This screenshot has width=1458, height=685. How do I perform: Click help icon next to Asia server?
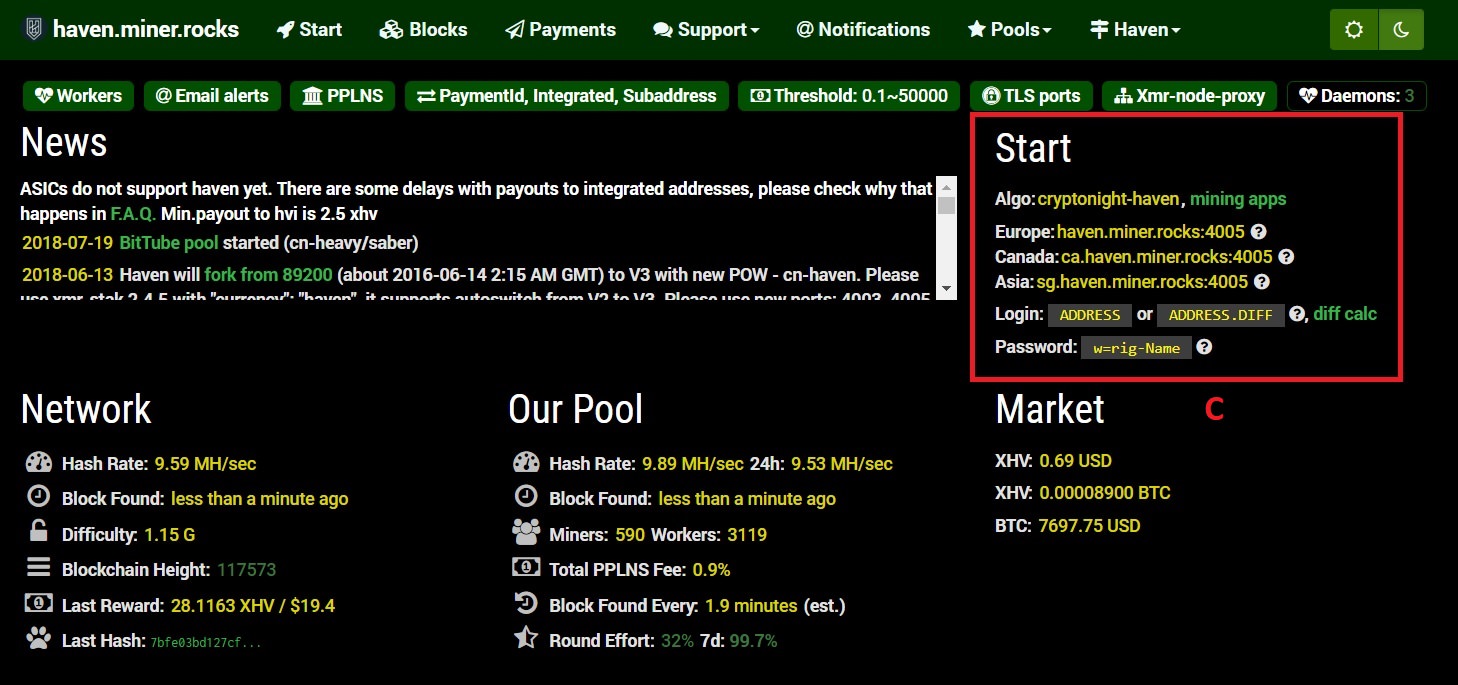pyautogui.click(x=1262, y=282)
